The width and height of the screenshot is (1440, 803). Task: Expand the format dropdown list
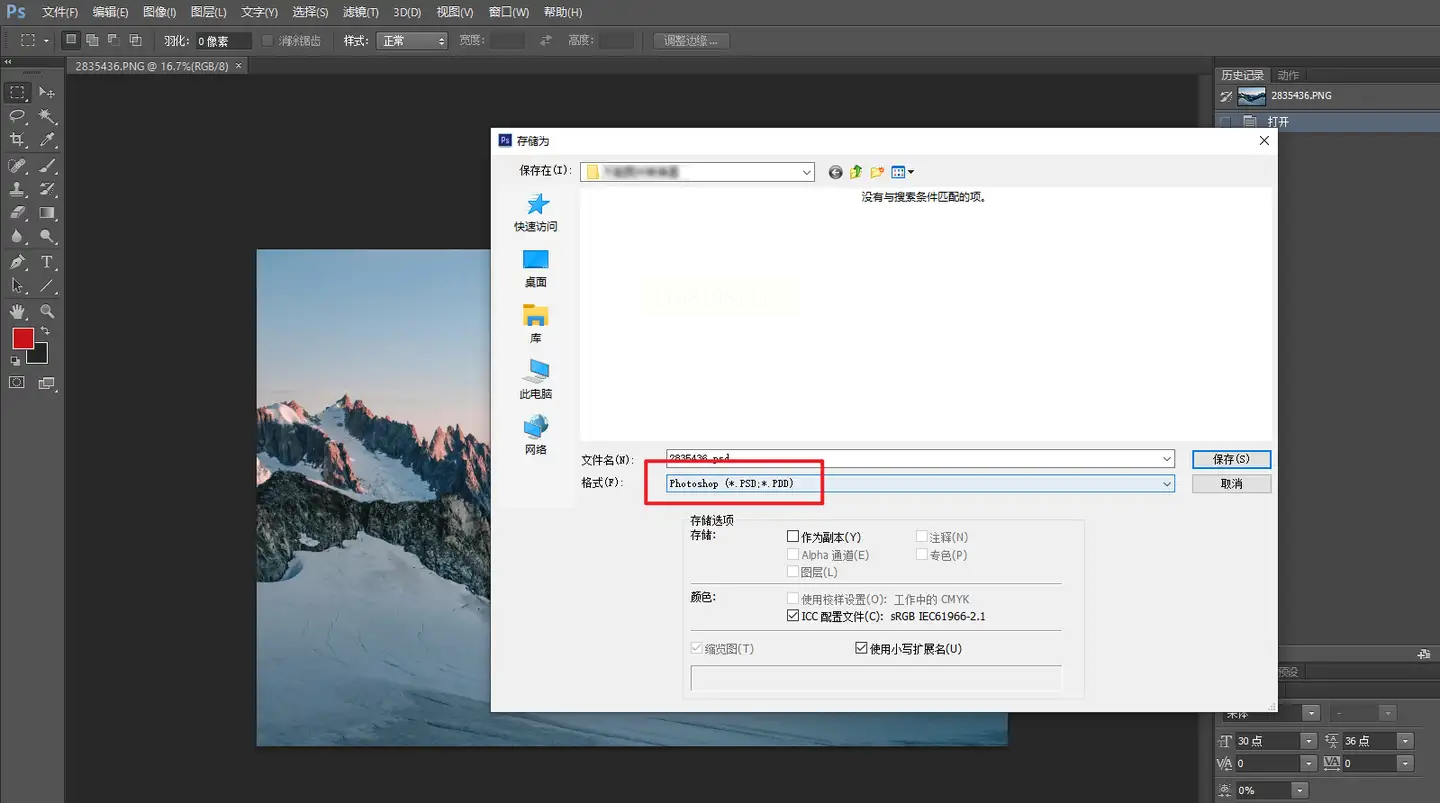coord(1166,484)
